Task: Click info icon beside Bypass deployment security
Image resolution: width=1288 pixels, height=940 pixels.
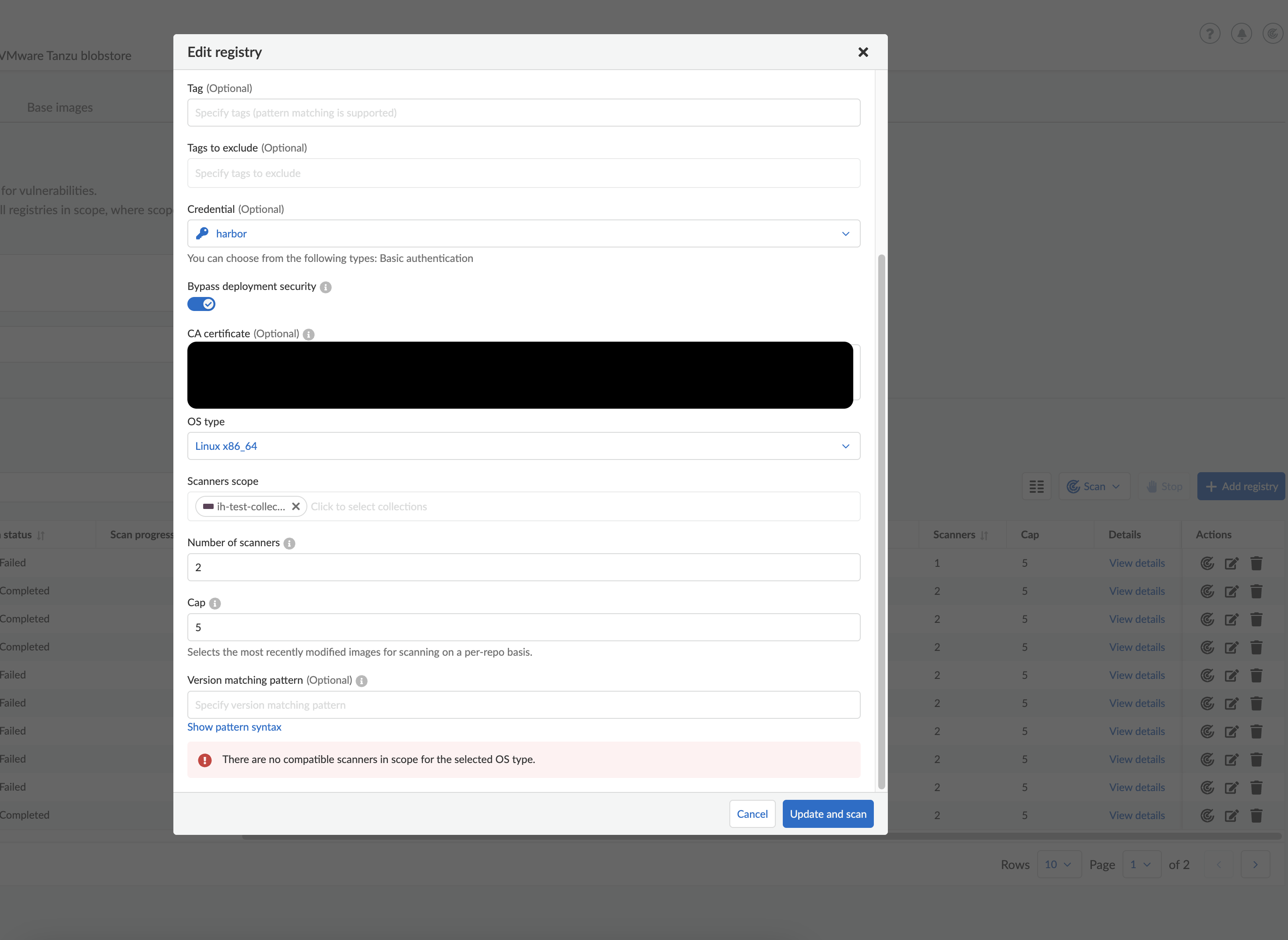Action: point(325,287)
